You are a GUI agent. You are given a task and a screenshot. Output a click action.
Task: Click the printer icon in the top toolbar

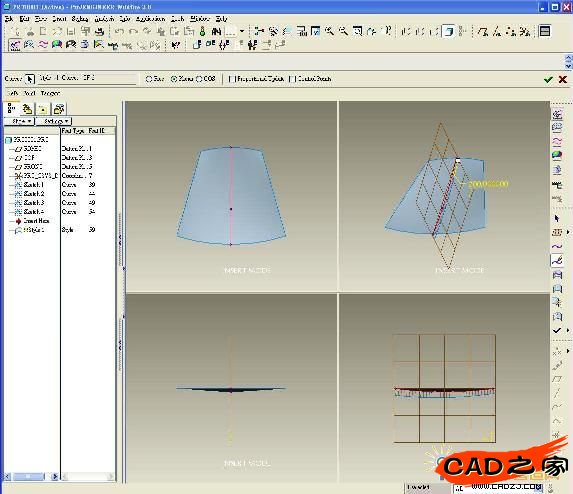pos(99,31)
